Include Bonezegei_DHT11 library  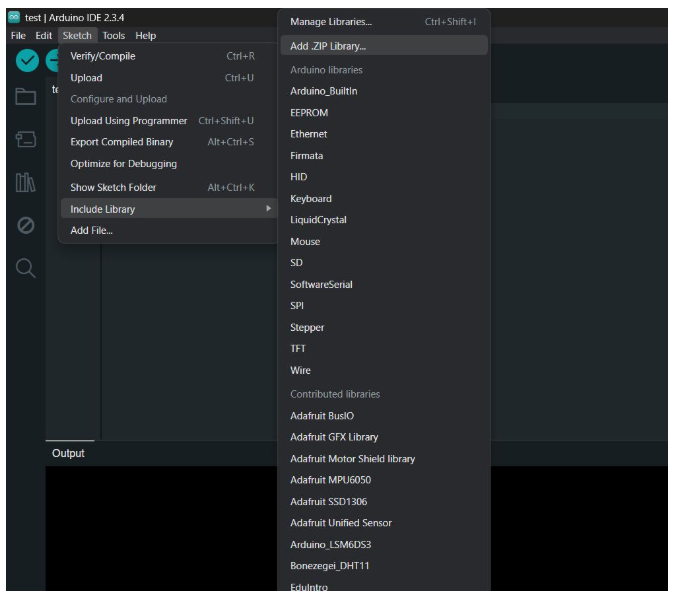pos(384,566)
